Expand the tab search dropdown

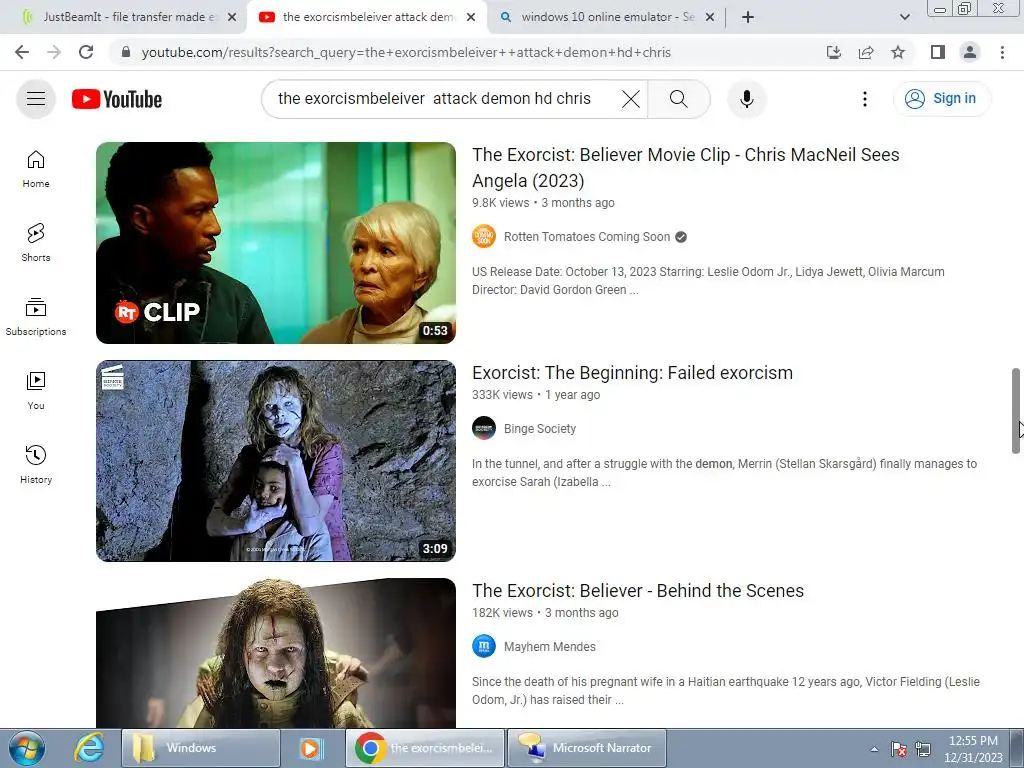point(904,17)
